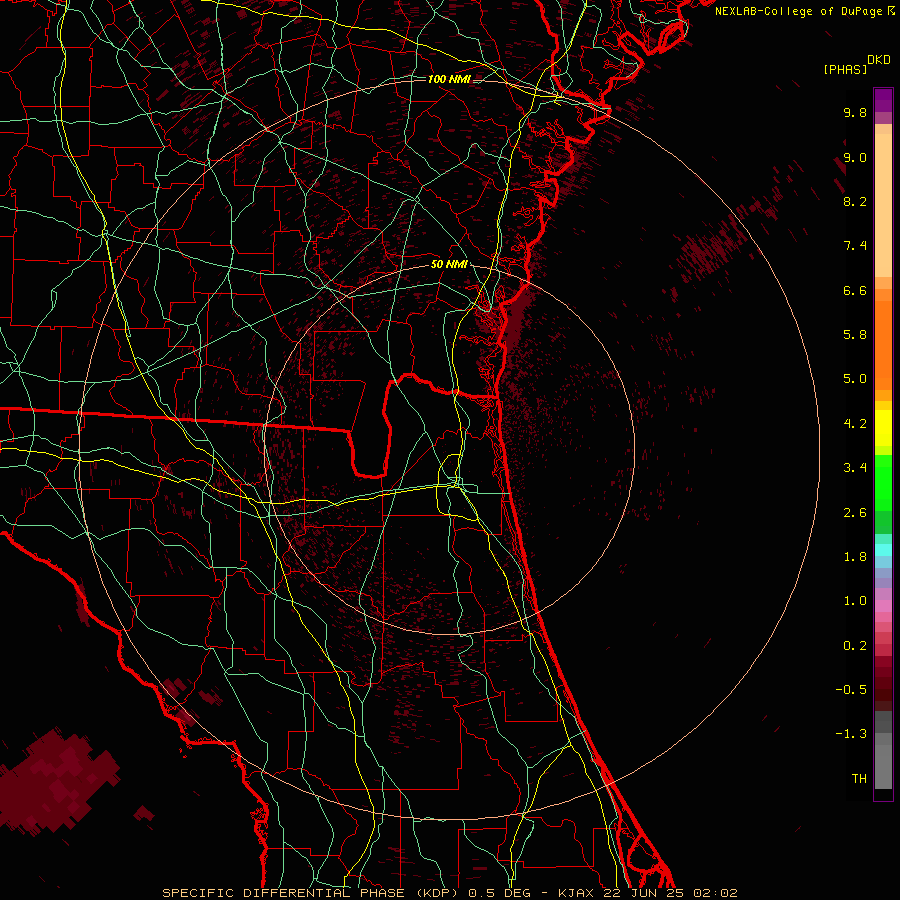
Task: Click the '0.5 DEG' elevation text in the caption
Action: [x=498, y=893]
